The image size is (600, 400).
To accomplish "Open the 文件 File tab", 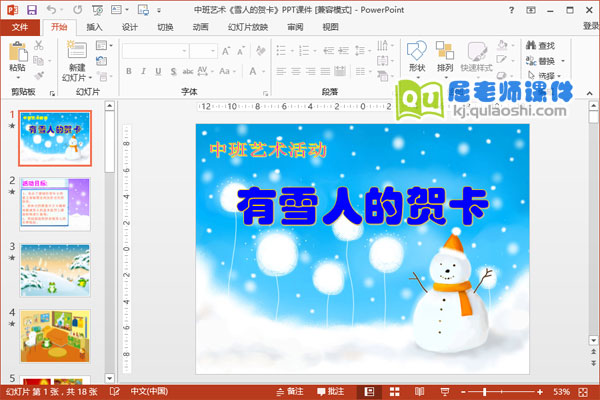I will [x=20, y=27].
